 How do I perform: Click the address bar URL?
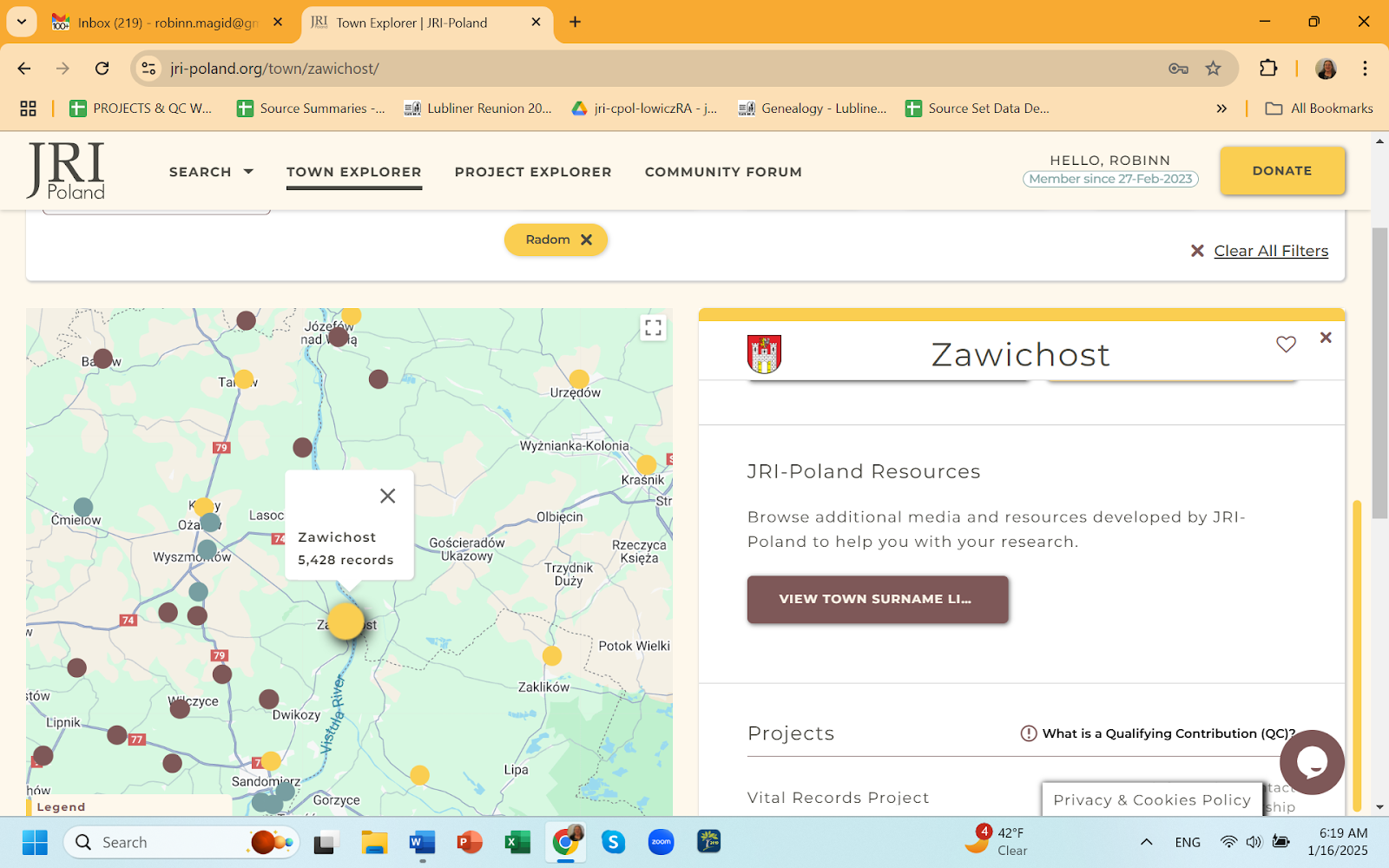(274, 69)
